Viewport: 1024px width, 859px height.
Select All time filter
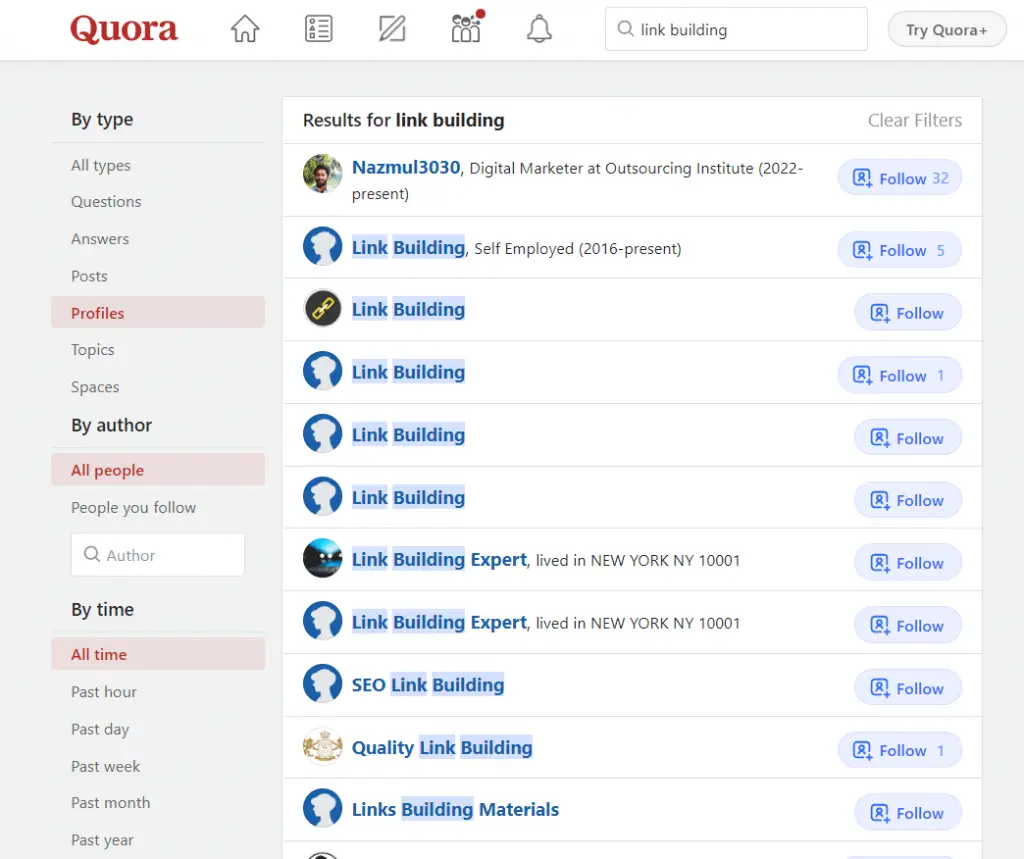click(x=158, y=654)
